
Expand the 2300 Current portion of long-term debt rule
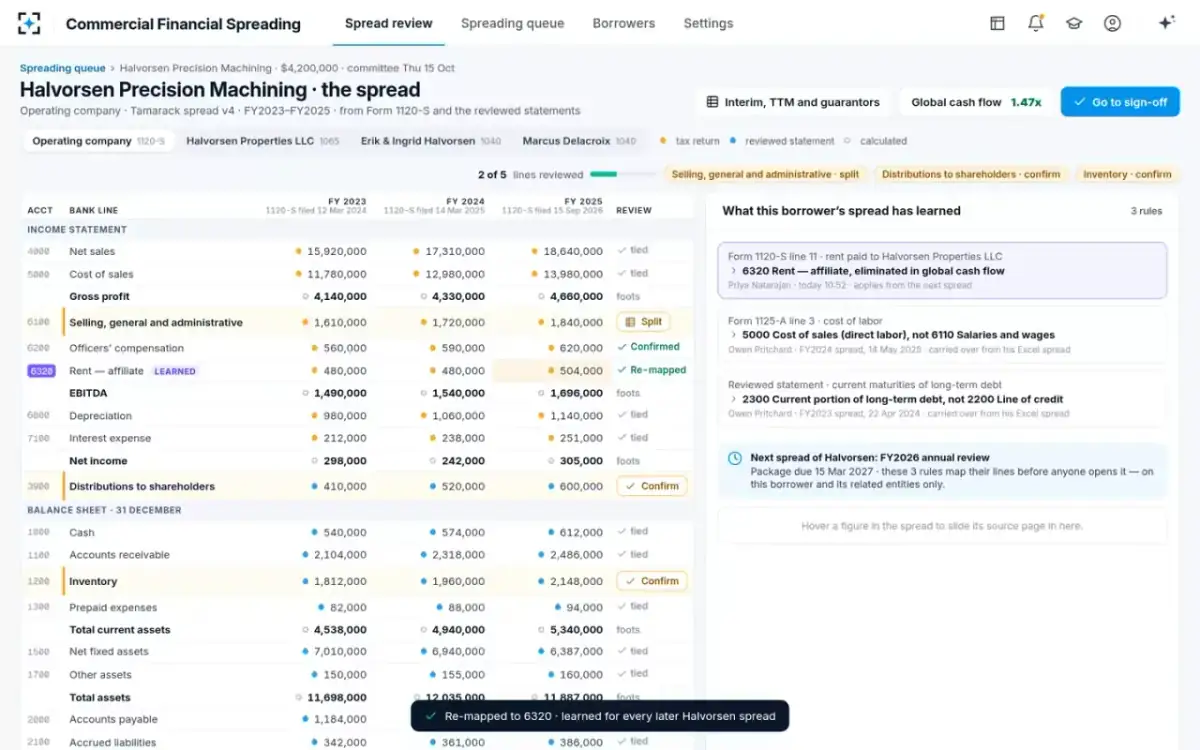[x=942, y=398]
